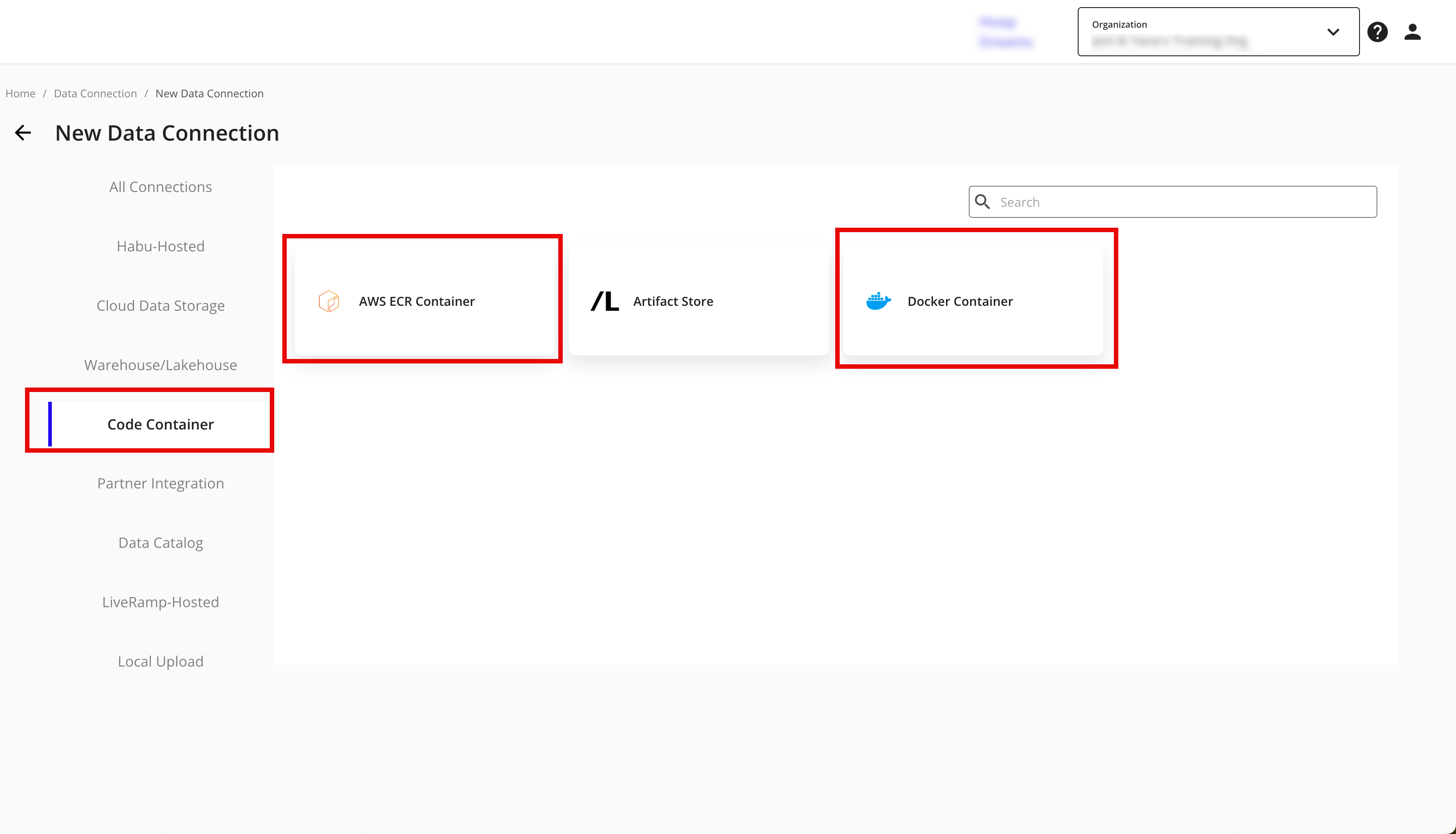Click the search magnifier icon
Viewport: 1456px width, 834px height.
[x=983, y=202]
